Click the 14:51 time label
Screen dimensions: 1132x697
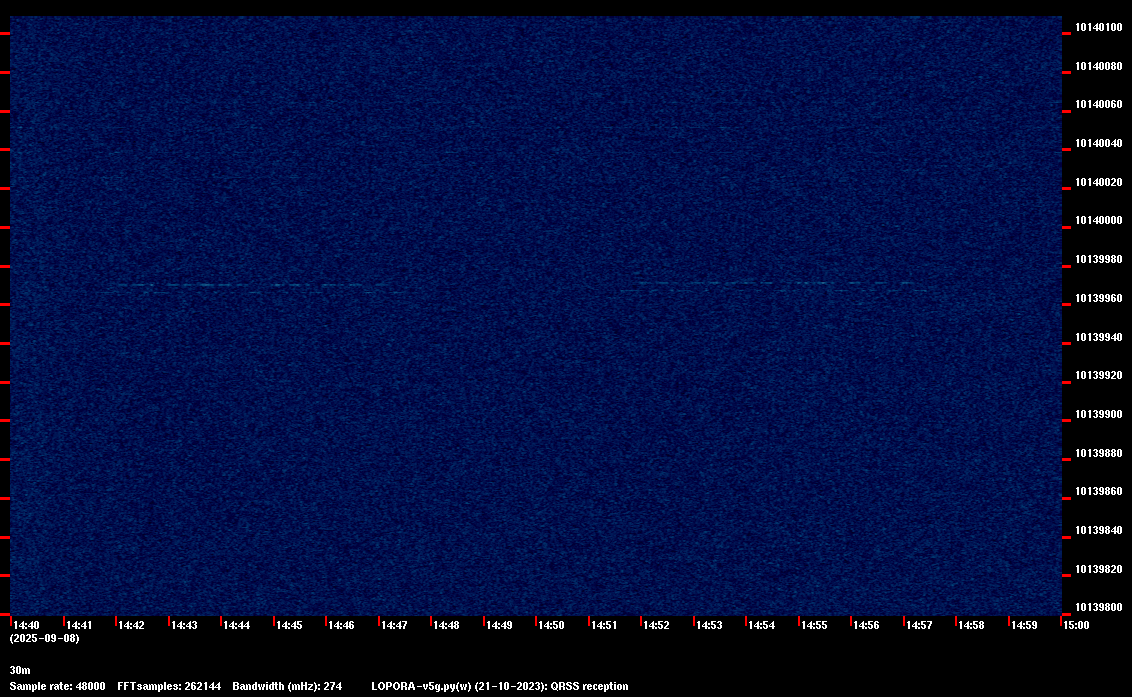pyautogui.click(x=604, y=625)
